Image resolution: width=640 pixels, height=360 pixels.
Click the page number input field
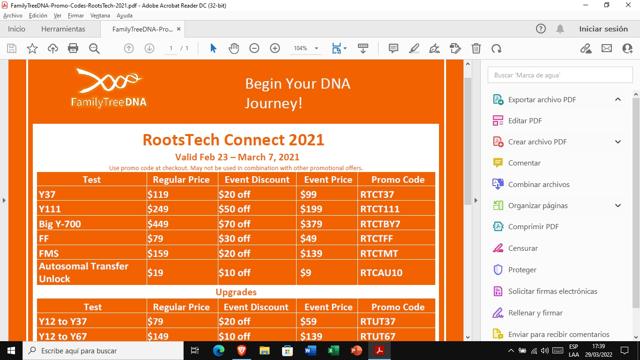pyautogui.click(x=171, y=48)
